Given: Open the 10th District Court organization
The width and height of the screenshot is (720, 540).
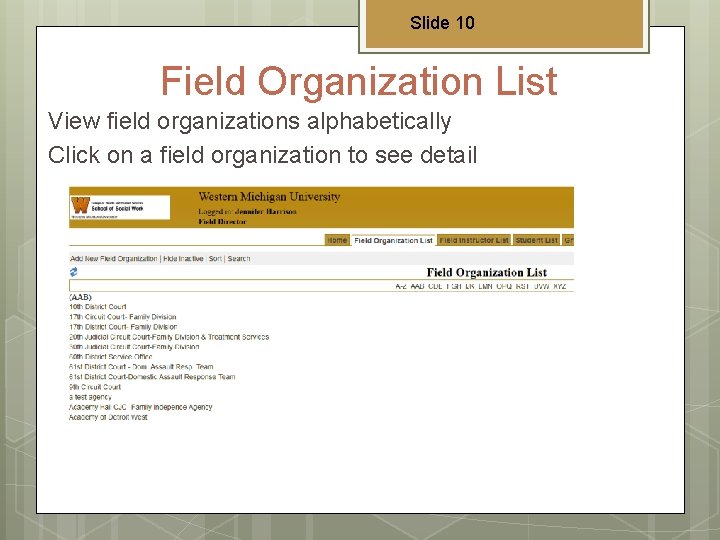Looking at the screenshot, I should click(98, 307).
